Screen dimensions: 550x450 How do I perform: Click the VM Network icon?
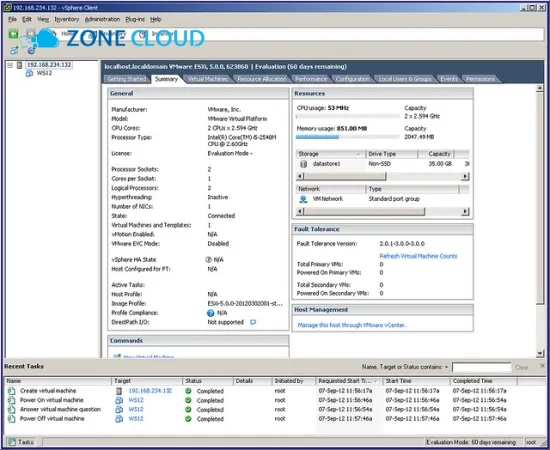coord(303,199)
